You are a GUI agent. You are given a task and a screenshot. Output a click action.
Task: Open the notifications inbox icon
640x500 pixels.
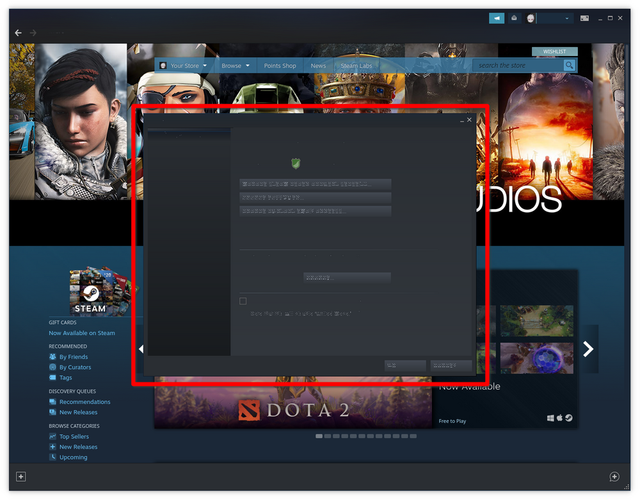click(x=514, y=18)
